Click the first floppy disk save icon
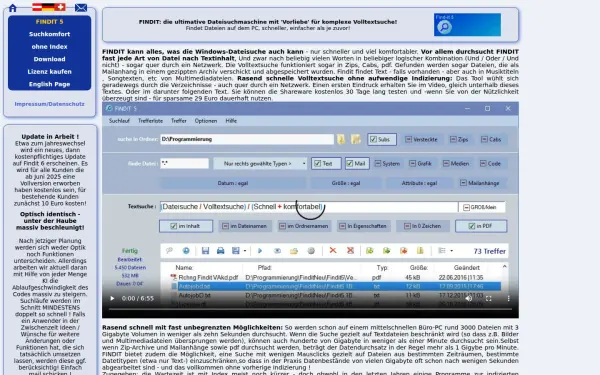 [x=205, y=251]
